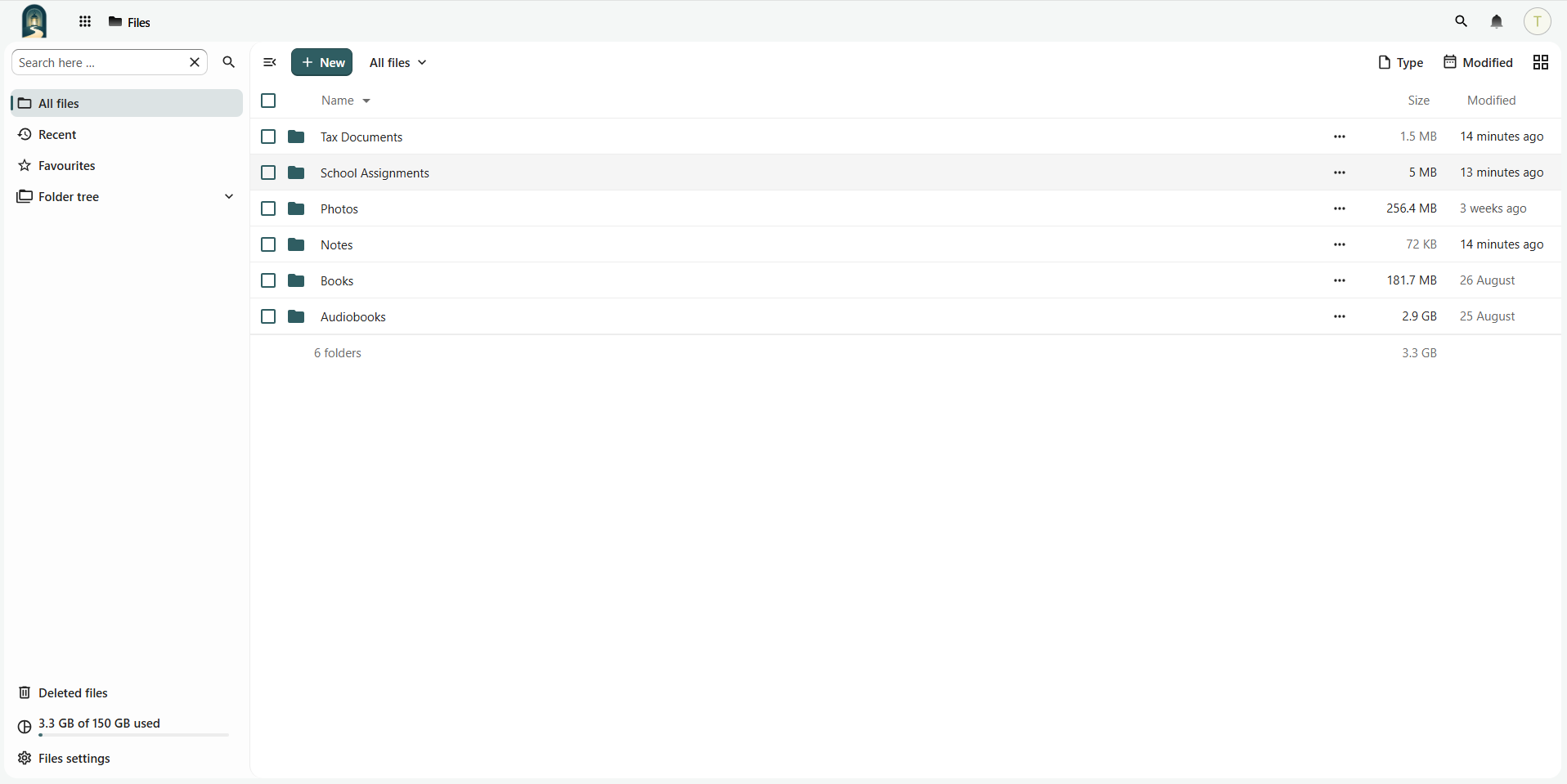Select the Tax Documents checkbox
The width and height of the screenshot is (1567, 784).
pos(268,137)
